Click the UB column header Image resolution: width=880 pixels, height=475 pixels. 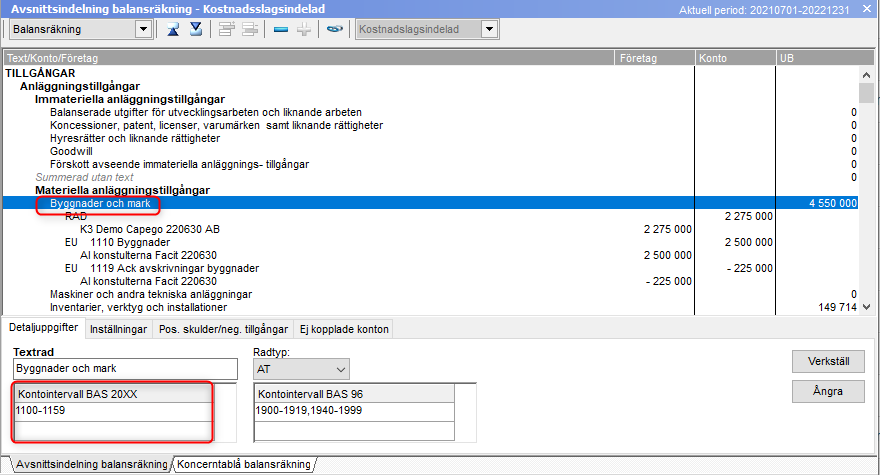click(x=825, y=58)
